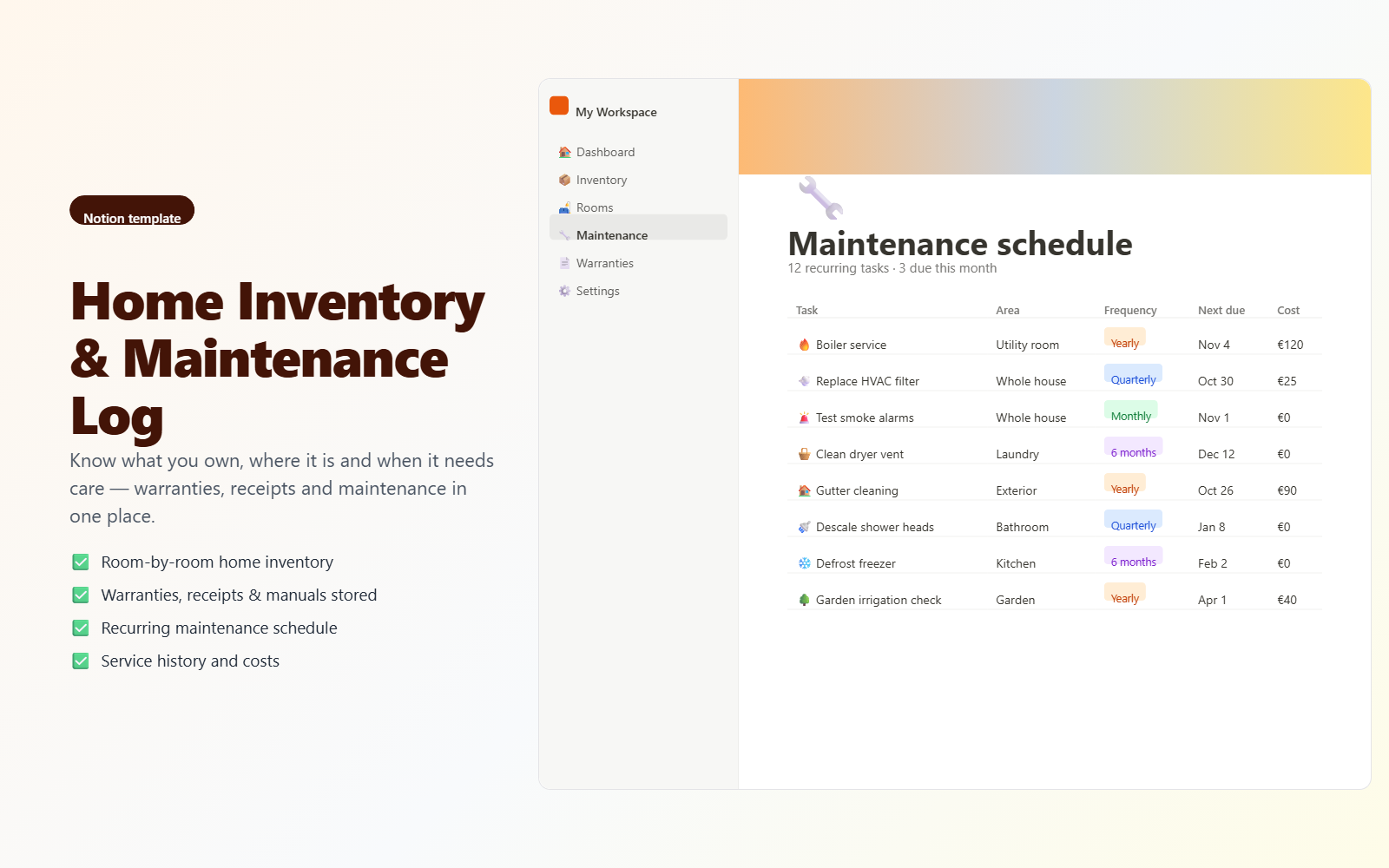This screenshot has height=868, width=1389.
Task: Toggle the Warranties, receipts & manuals checkmark
Action: click(x=81, y=595)
